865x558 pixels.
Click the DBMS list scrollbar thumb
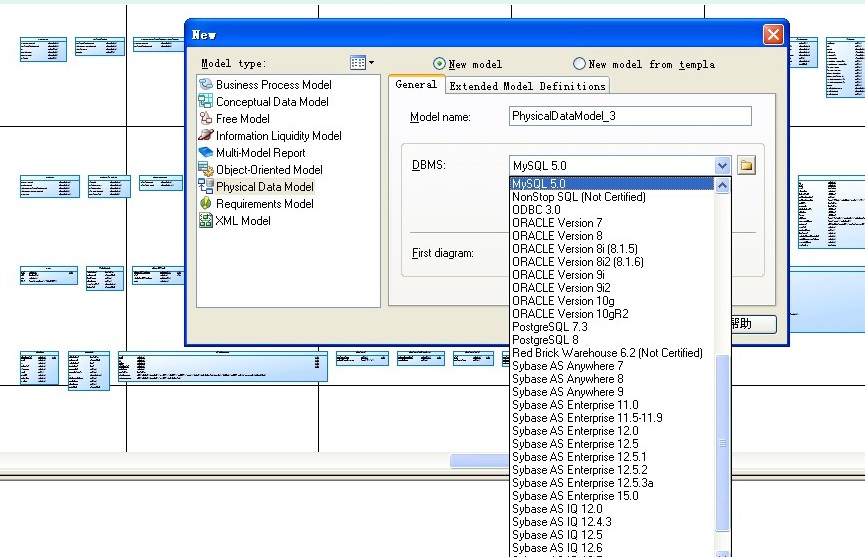722,443
